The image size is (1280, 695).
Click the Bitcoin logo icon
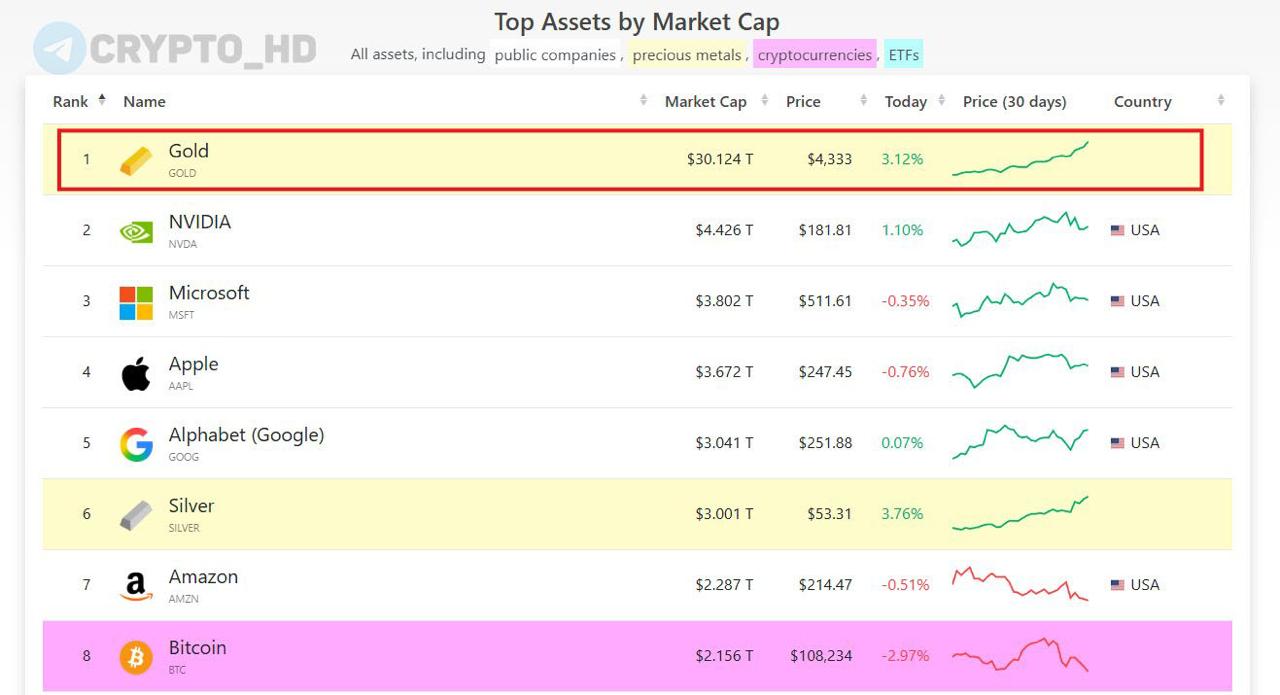pyautogui.click(x=136, y=657)
